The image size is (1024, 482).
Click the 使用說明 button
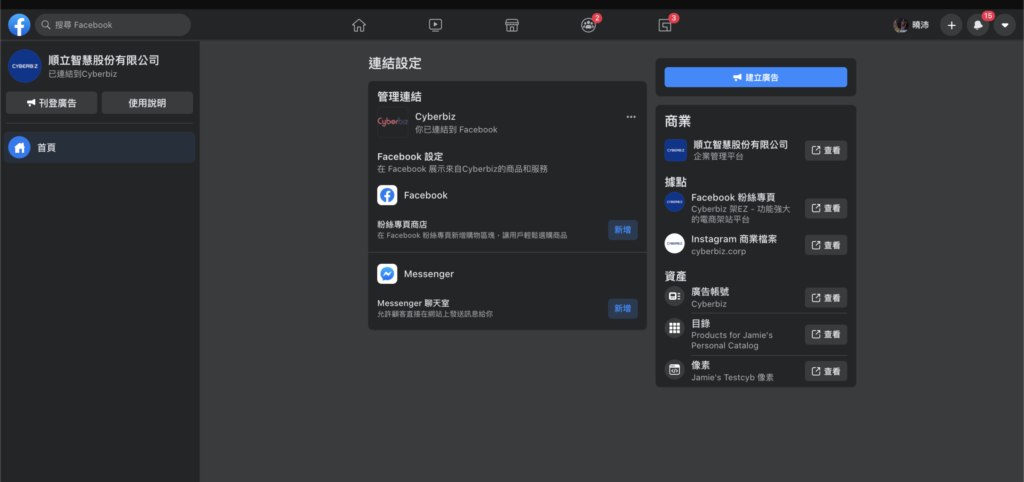pos(147,103)
